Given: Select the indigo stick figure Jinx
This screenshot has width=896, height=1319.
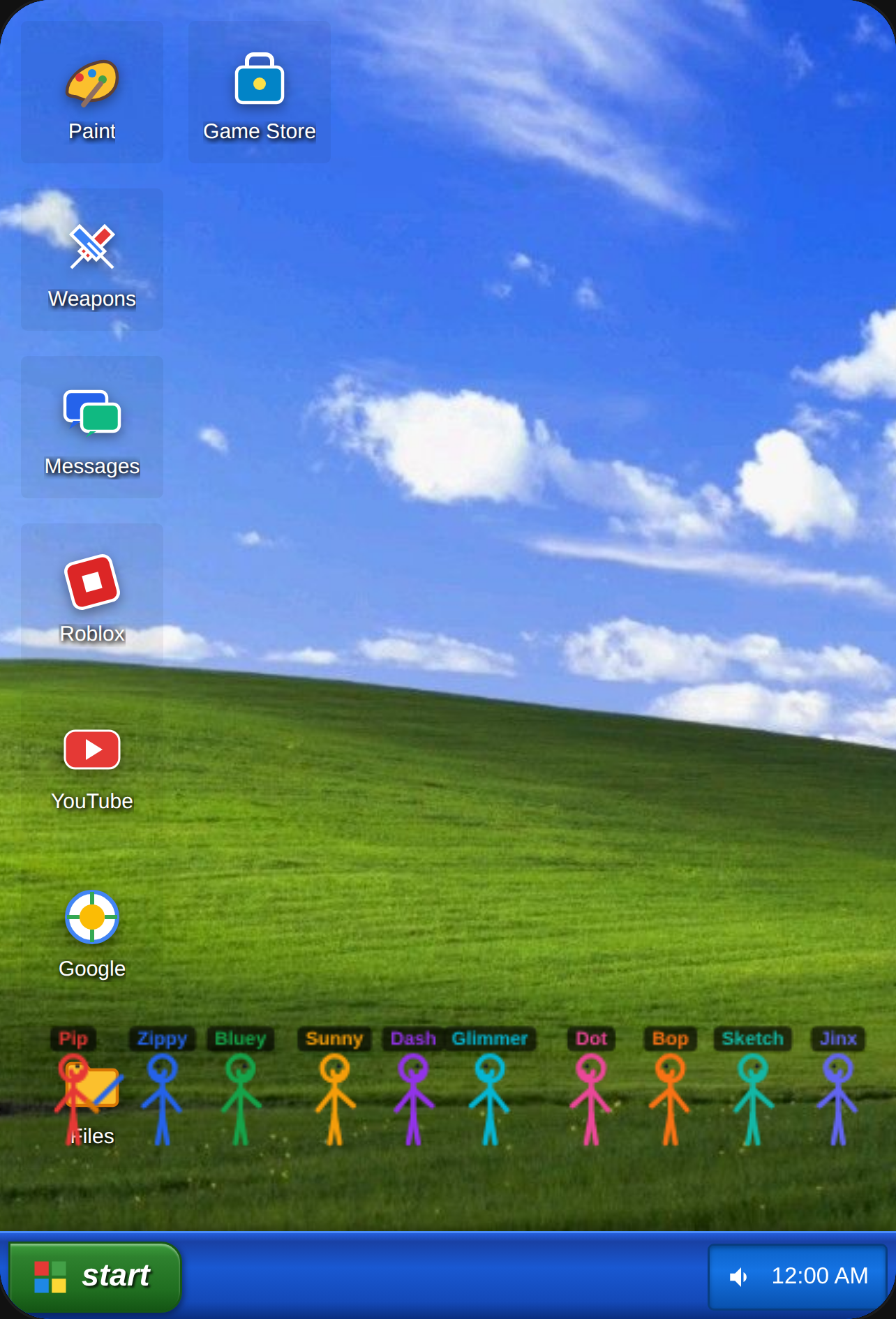Looking at the screenshot, I should (838, 1099).
